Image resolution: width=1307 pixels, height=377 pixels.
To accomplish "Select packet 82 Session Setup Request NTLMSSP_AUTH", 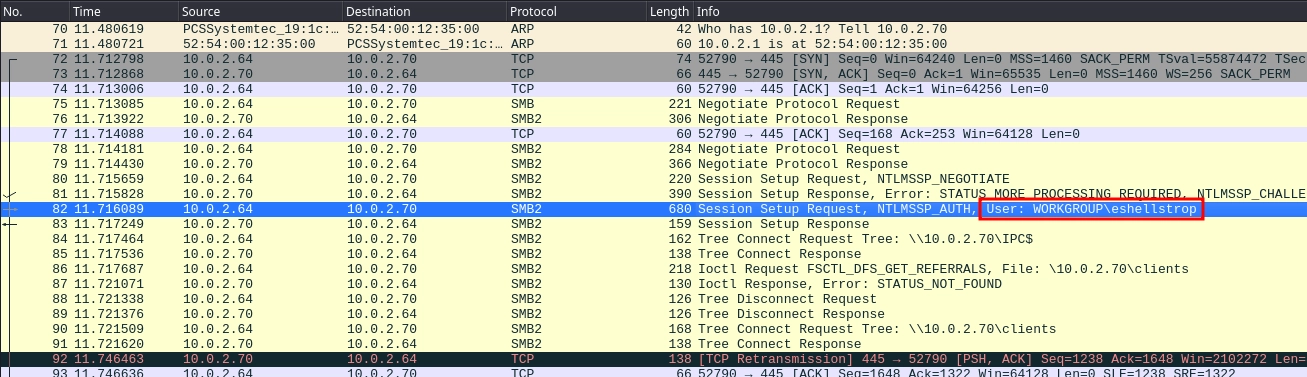I will (653, 209).
